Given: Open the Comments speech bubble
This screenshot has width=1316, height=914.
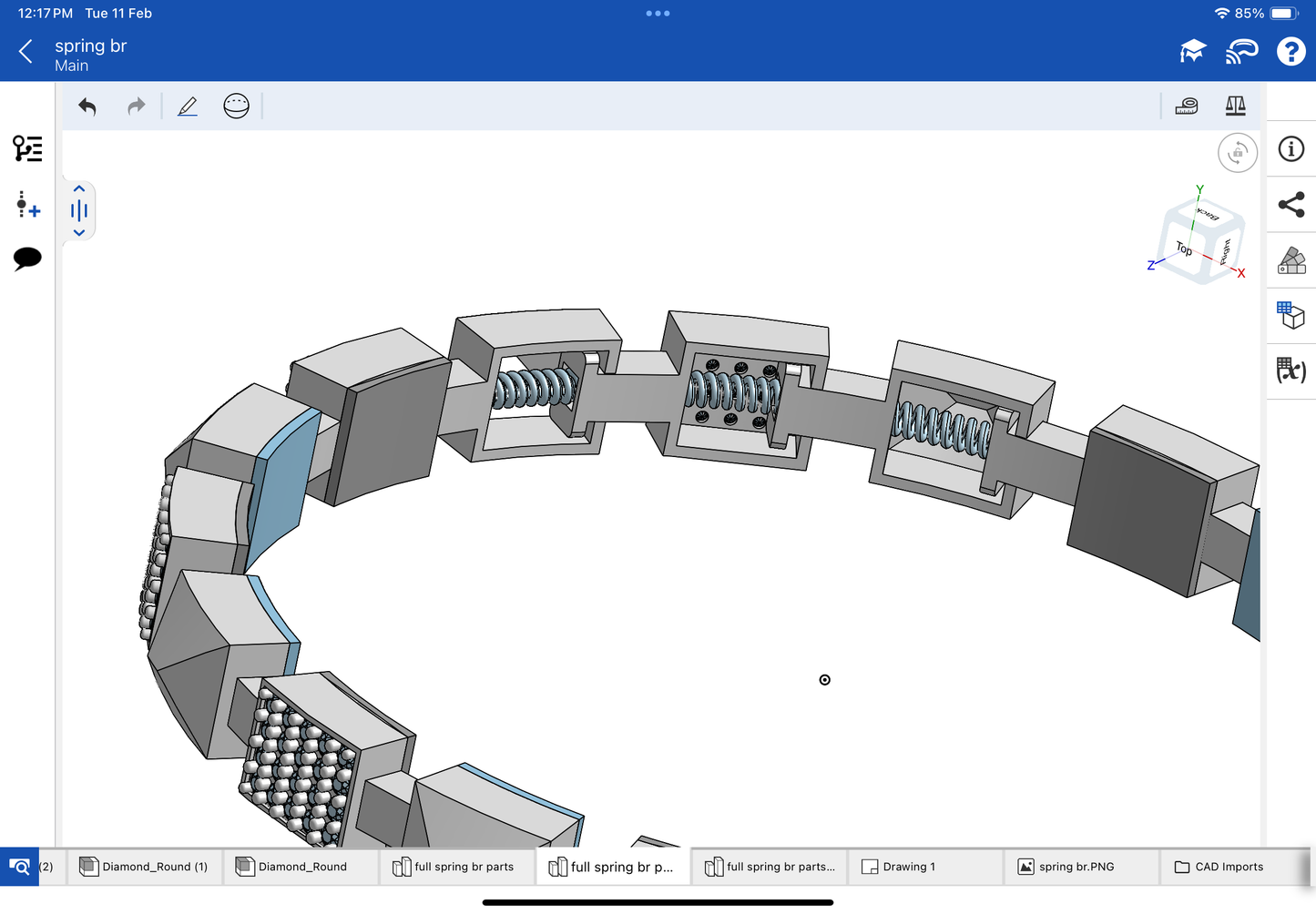Looking at the screenshot, I should point(27,259).
